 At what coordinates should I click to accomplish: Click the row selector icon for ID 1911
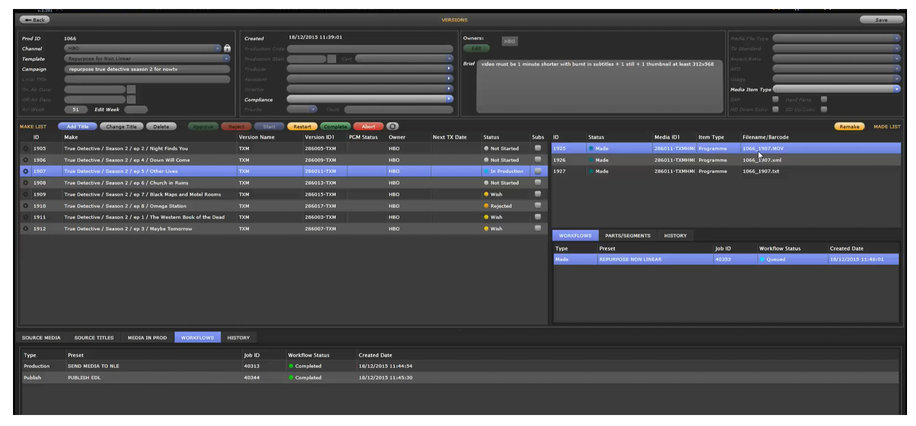(25, 217)
